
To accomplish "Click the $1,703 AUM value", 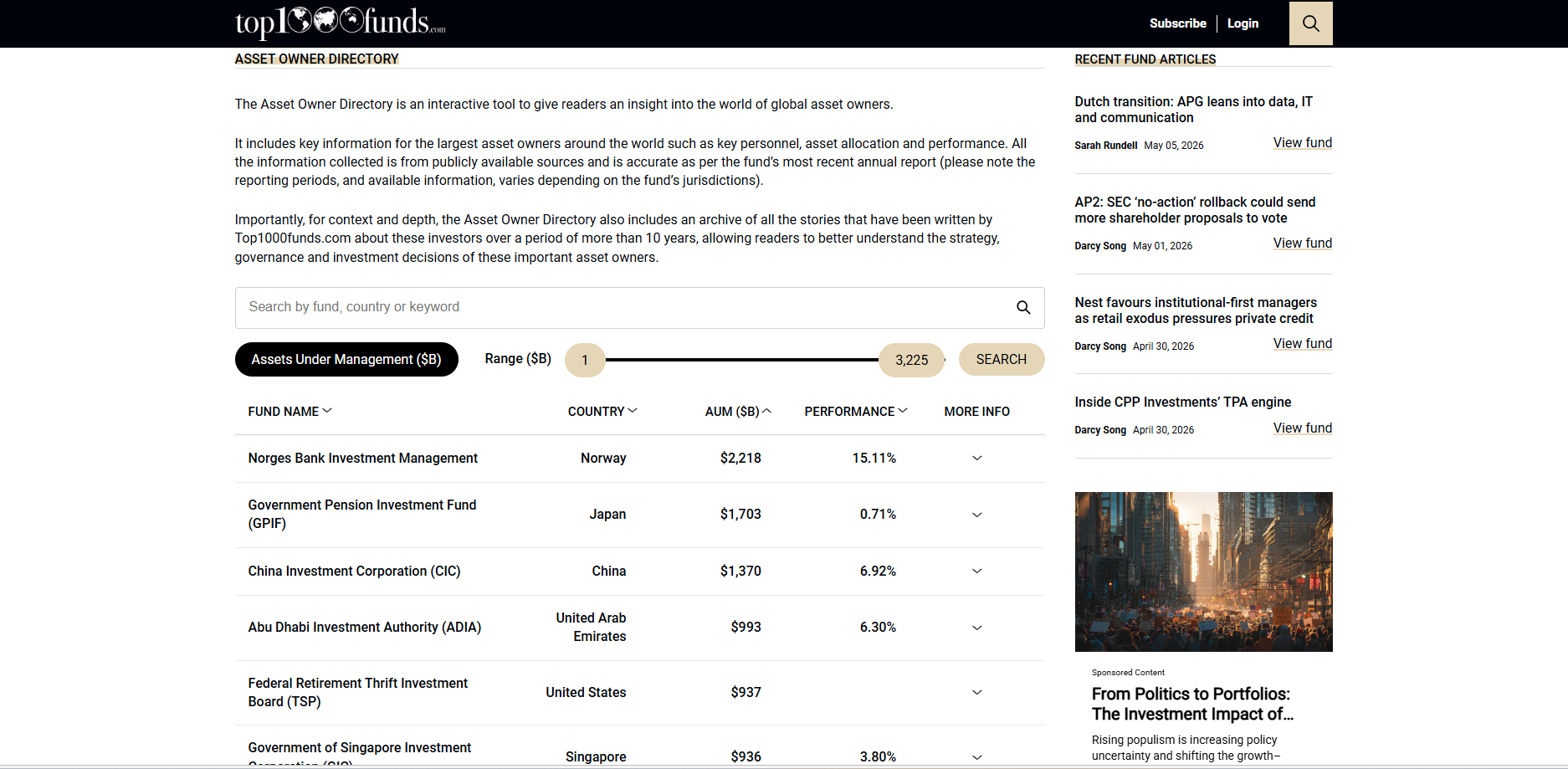I will pos(740,514).
